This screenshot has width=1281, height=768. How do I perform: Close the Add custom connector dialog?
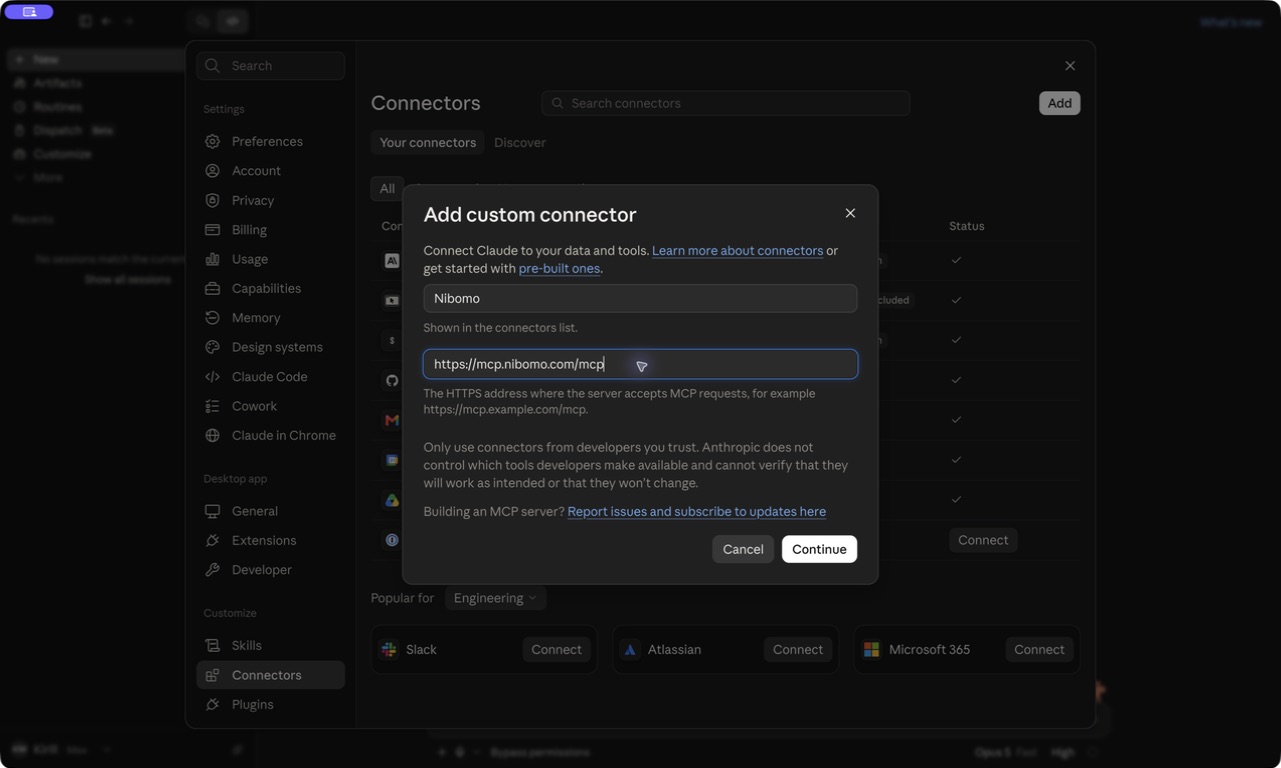[x=850, y=213]
